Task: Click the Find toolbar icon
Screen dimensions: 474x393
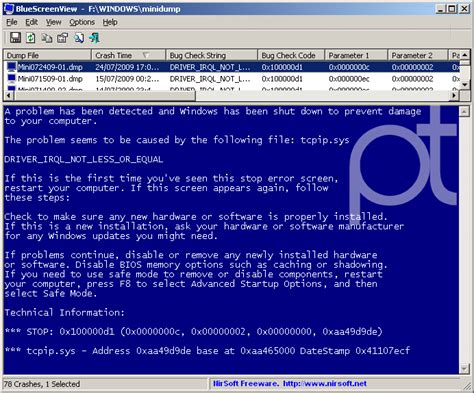Action: point(79,38)
